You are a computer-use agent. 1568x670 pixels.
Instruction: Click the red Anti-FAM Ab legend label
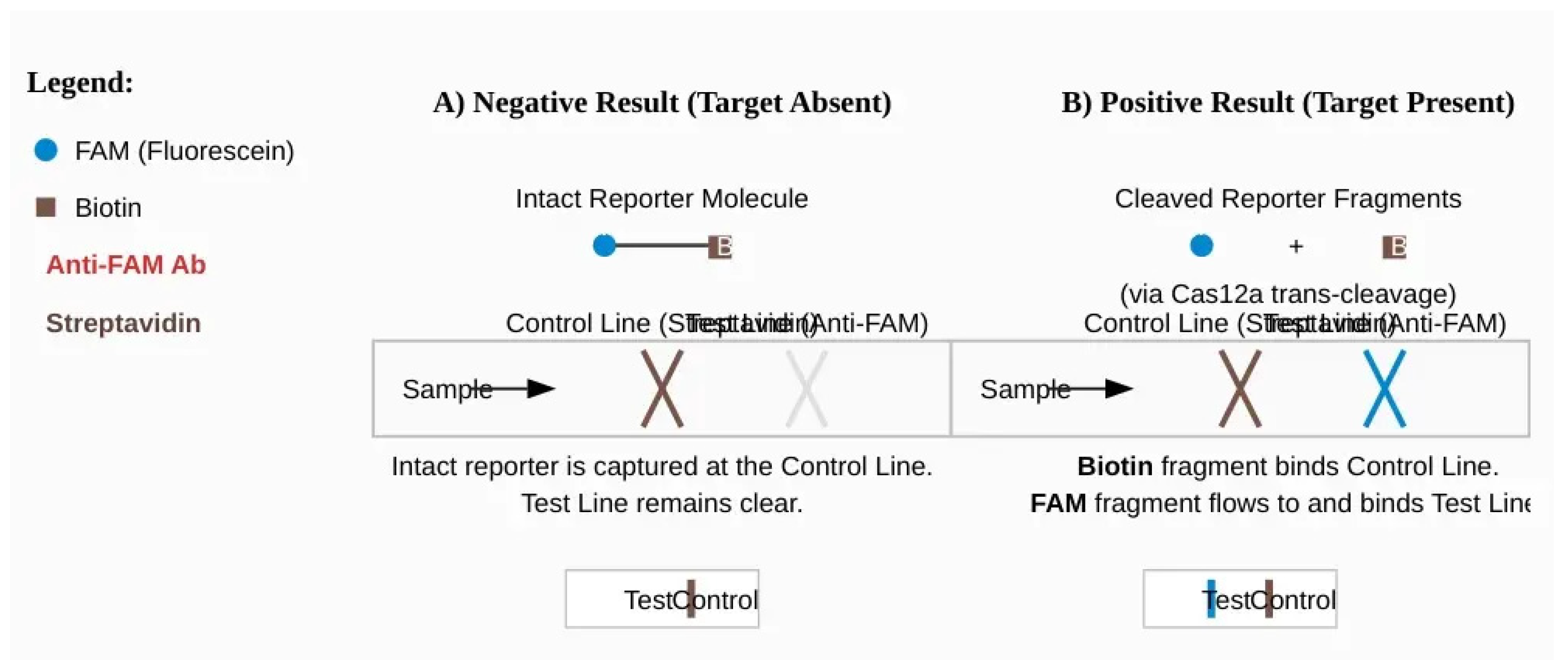tap(126, 264)
